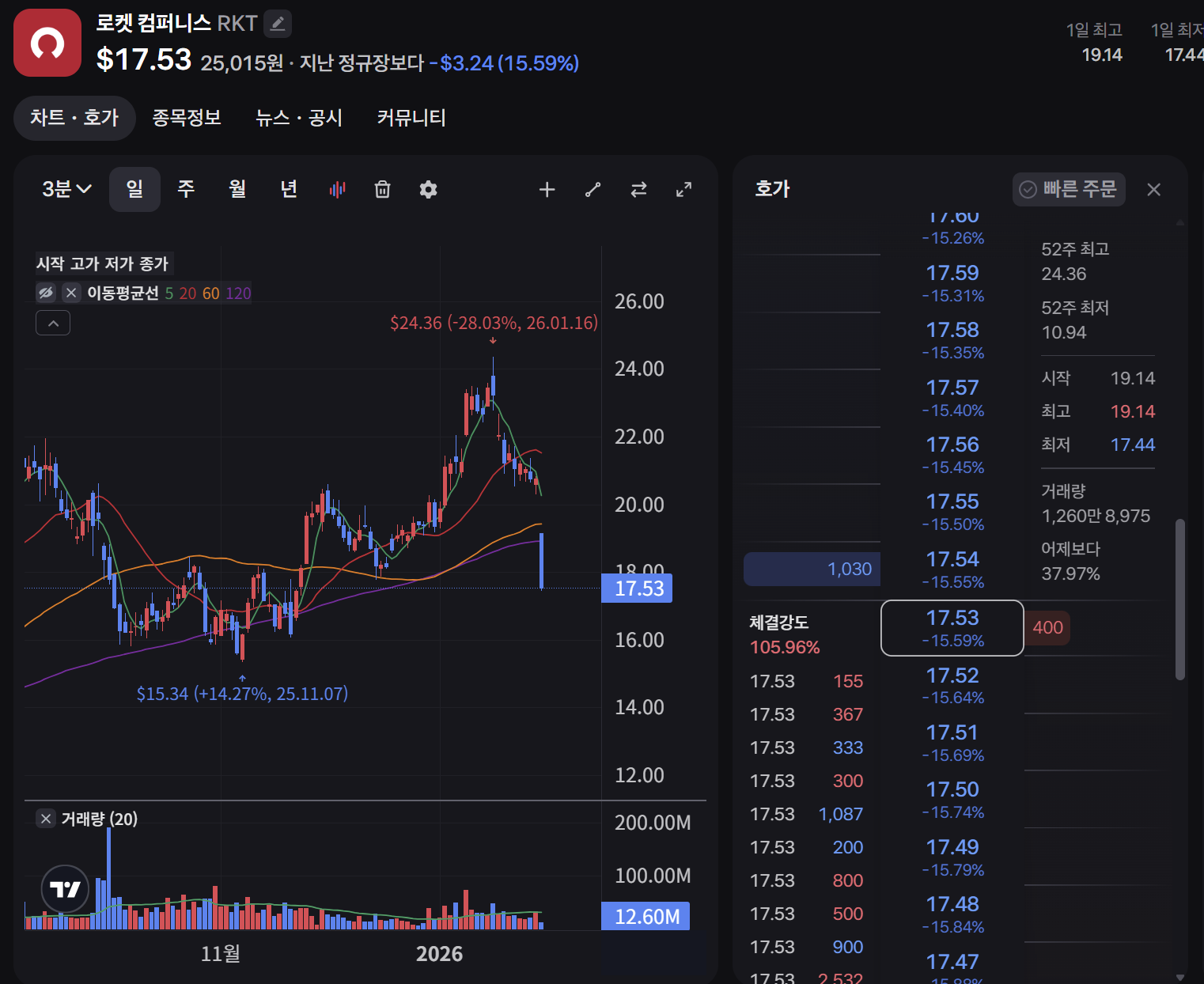Click the 12.60M volume axis label
Viewport: 1204px width, 984px height.
pyautogui.click(x=646, y=916)
